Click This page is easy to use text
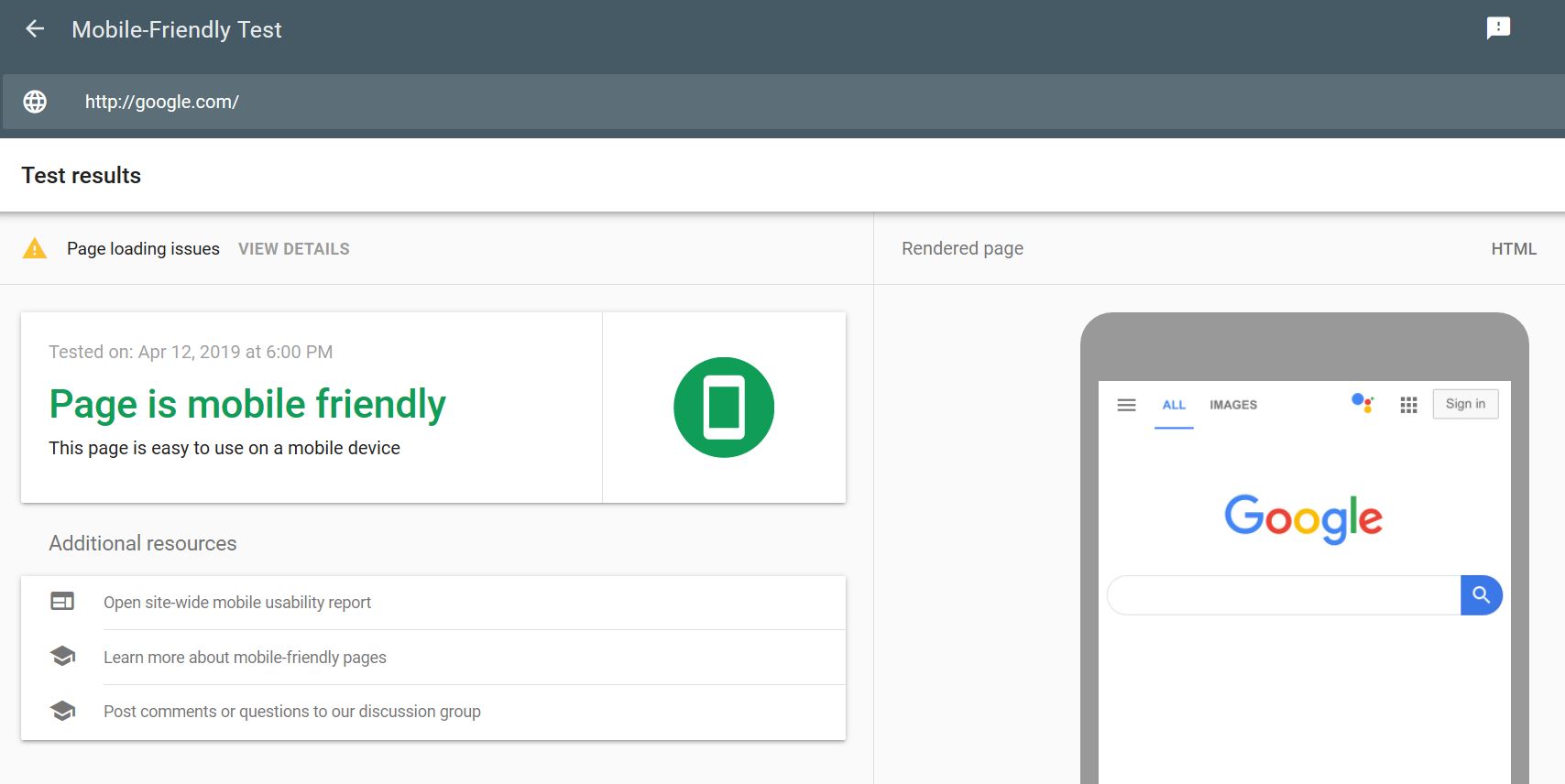 point(224,448)
